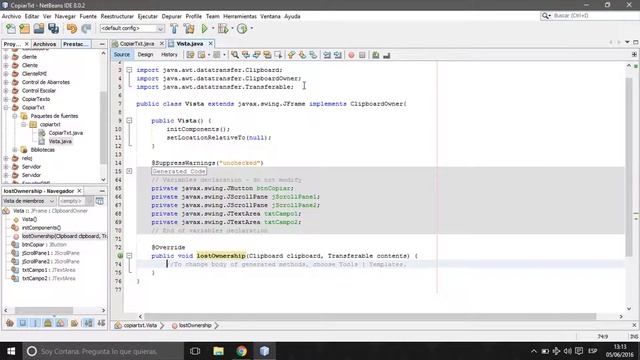Click the Comment lines icon
Screen dimensions: 640x360
(x=376, y=55)
